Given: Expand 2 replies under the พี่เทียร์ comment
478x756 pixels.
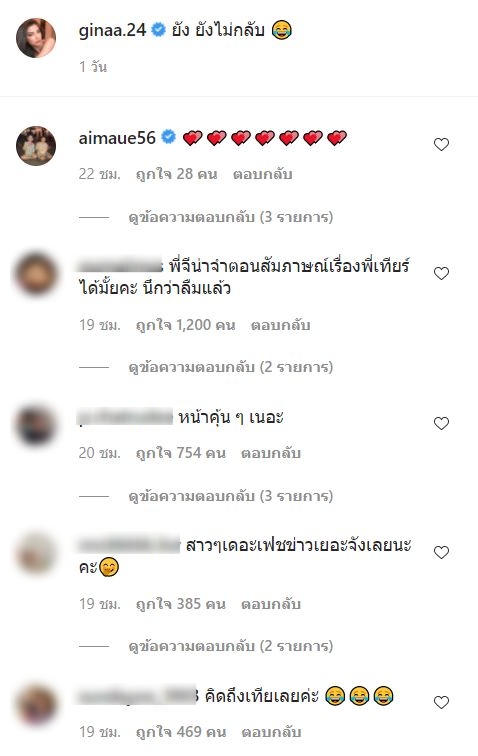Looking at the screenshot, I should pyautogui.click(x=231, y=367).
